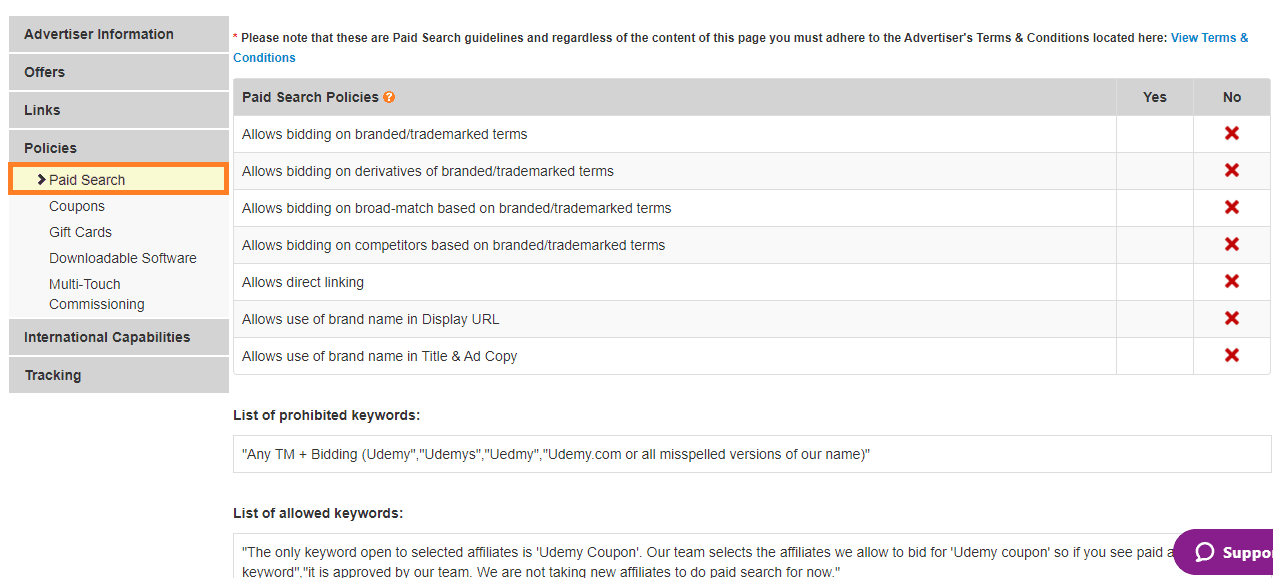Click red X for competitors bidding row

(x=1232, y=244)
